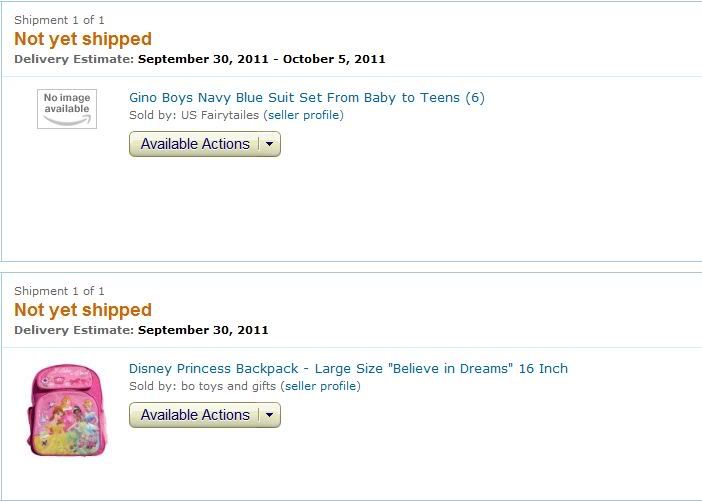Expand dropdown arrow on Gino suit's Available Actions
Image resolution: width=702 pixels, height=502 pixels.
click(x=270, y=144)
